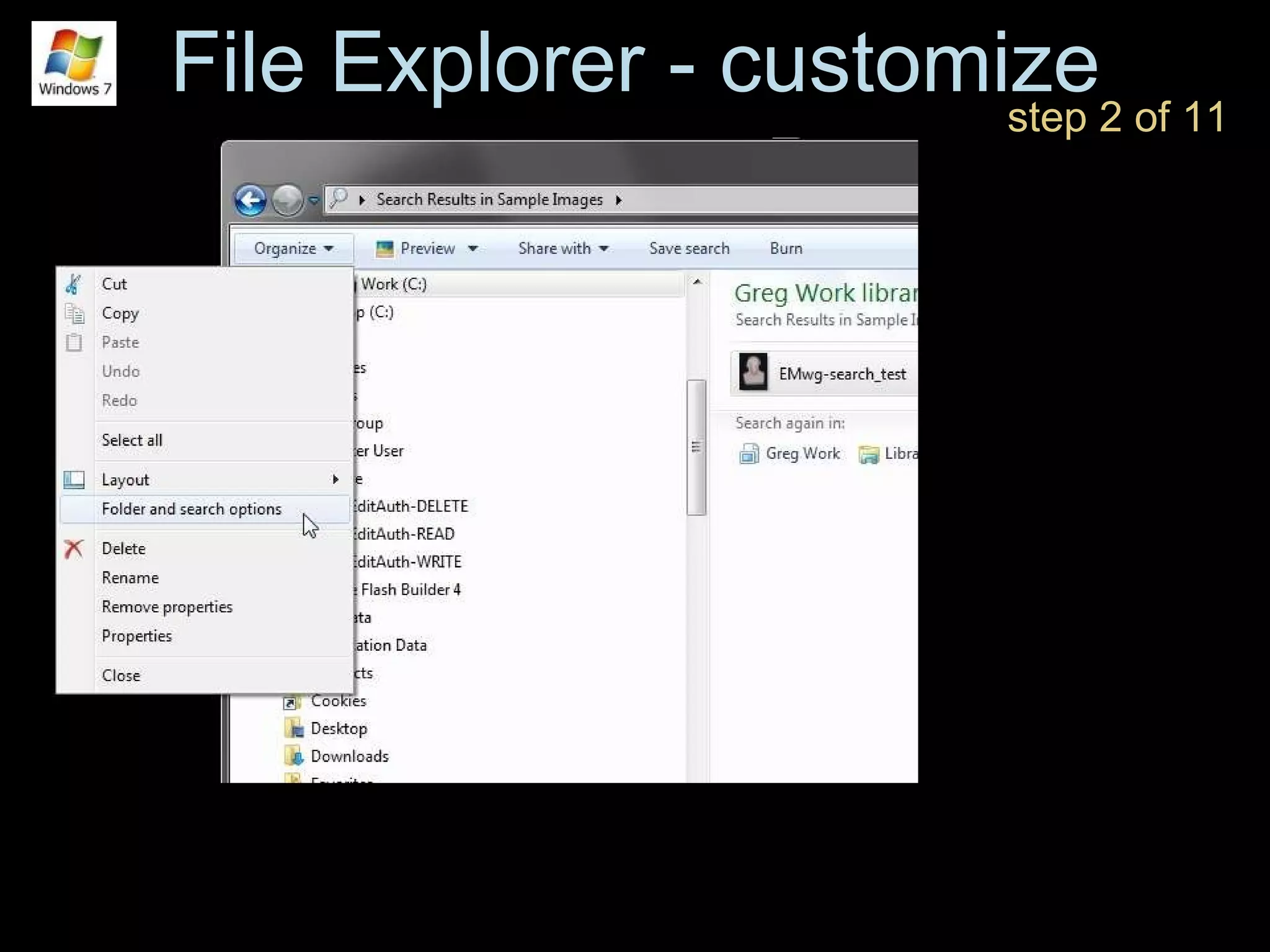1270x952 pixels.
Task: Click Save search in toolbar
Action: click(689, 249)
